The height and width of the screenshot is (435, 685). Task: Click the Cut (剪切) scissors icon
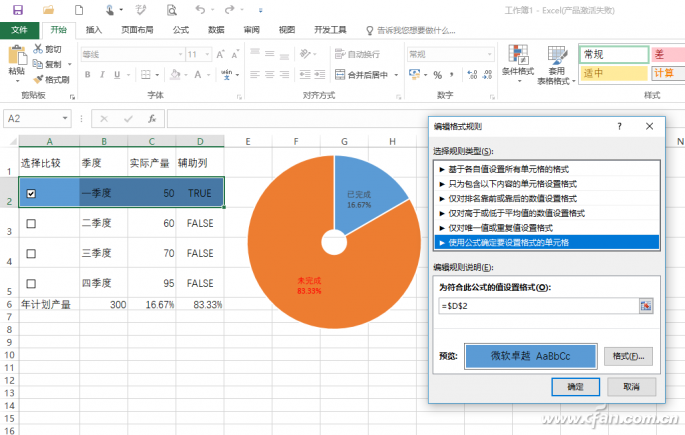point(38,48)
